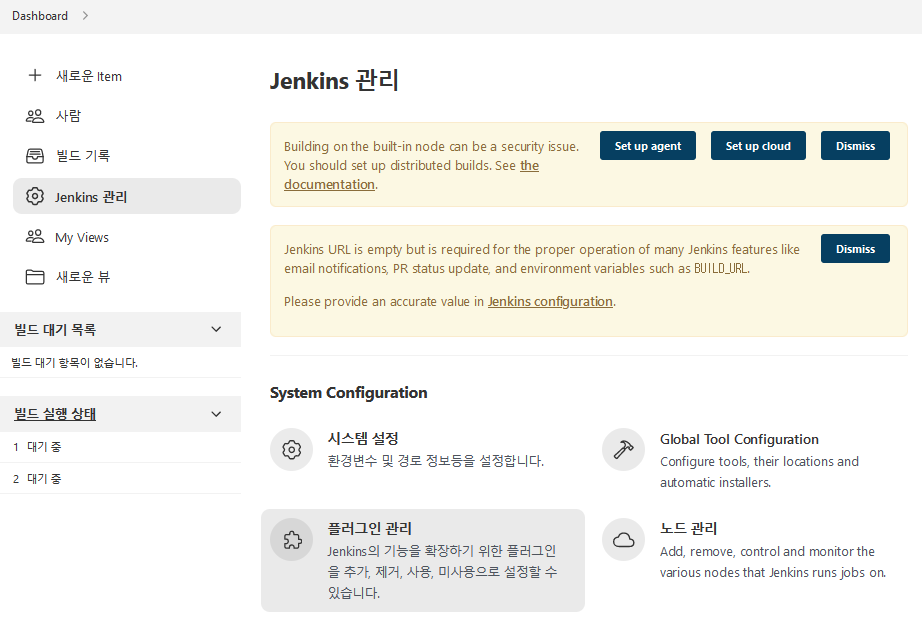
Task: Click the breadcrumb arrow after Dashboard
Action: pyautogui.click(x=85, y=16)
